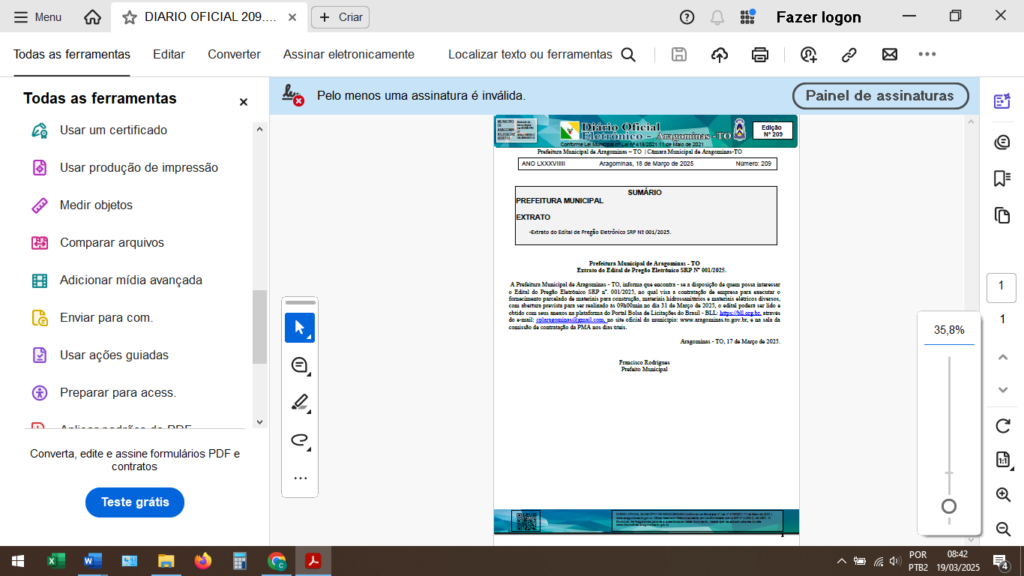Open Excel from the taskbar

(56, 561)
